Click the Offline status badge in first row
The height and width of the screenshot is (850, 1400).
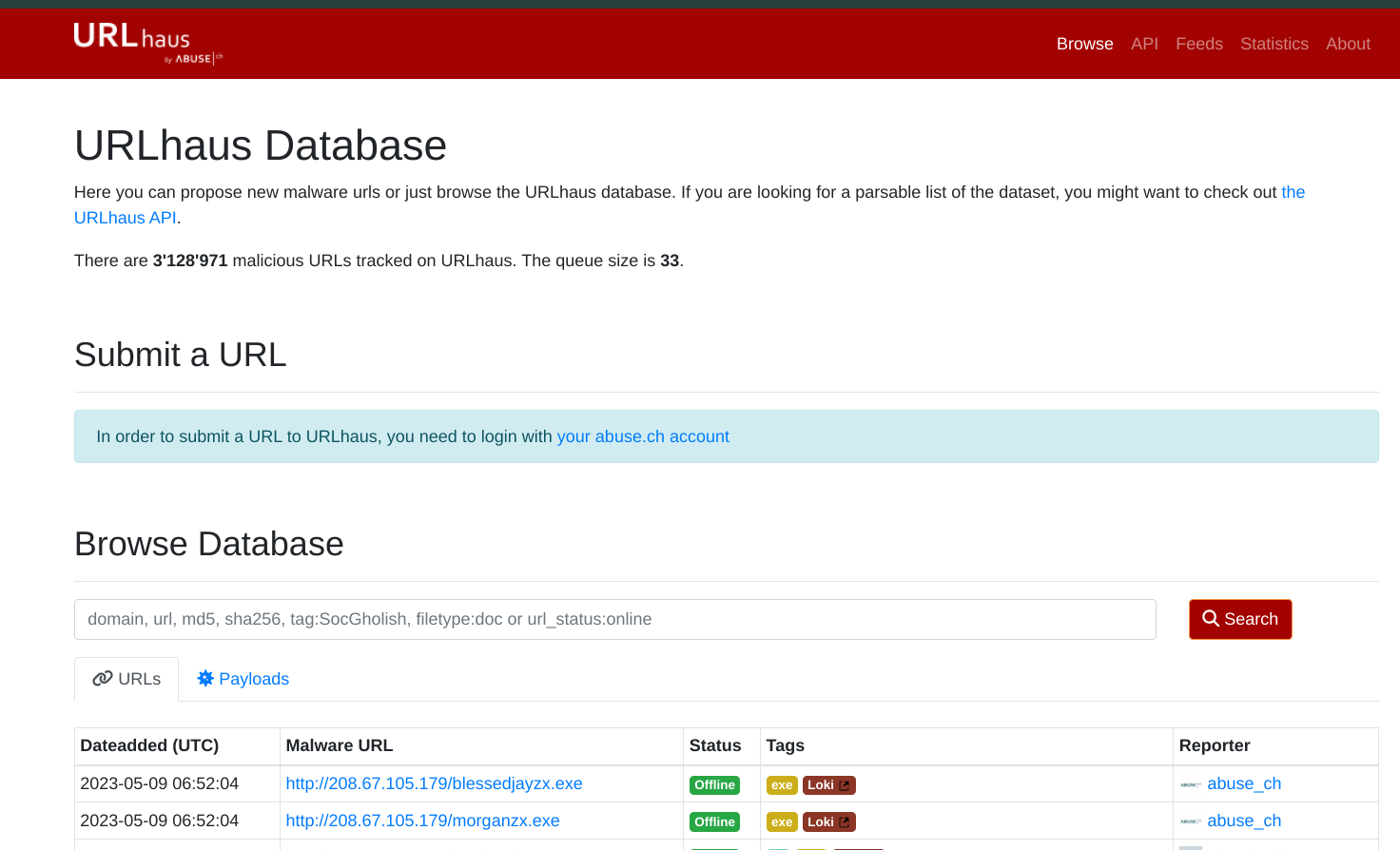(714, 785)
